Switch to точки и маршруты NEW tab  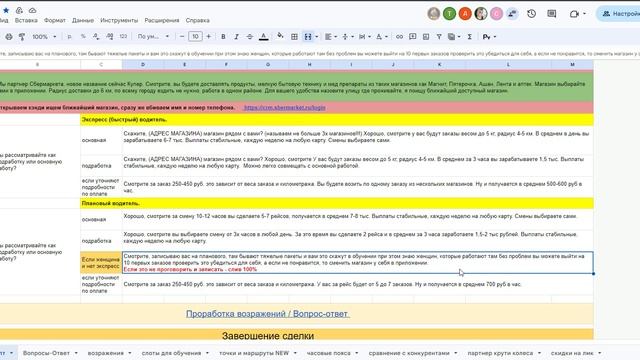tap(258, 353)
